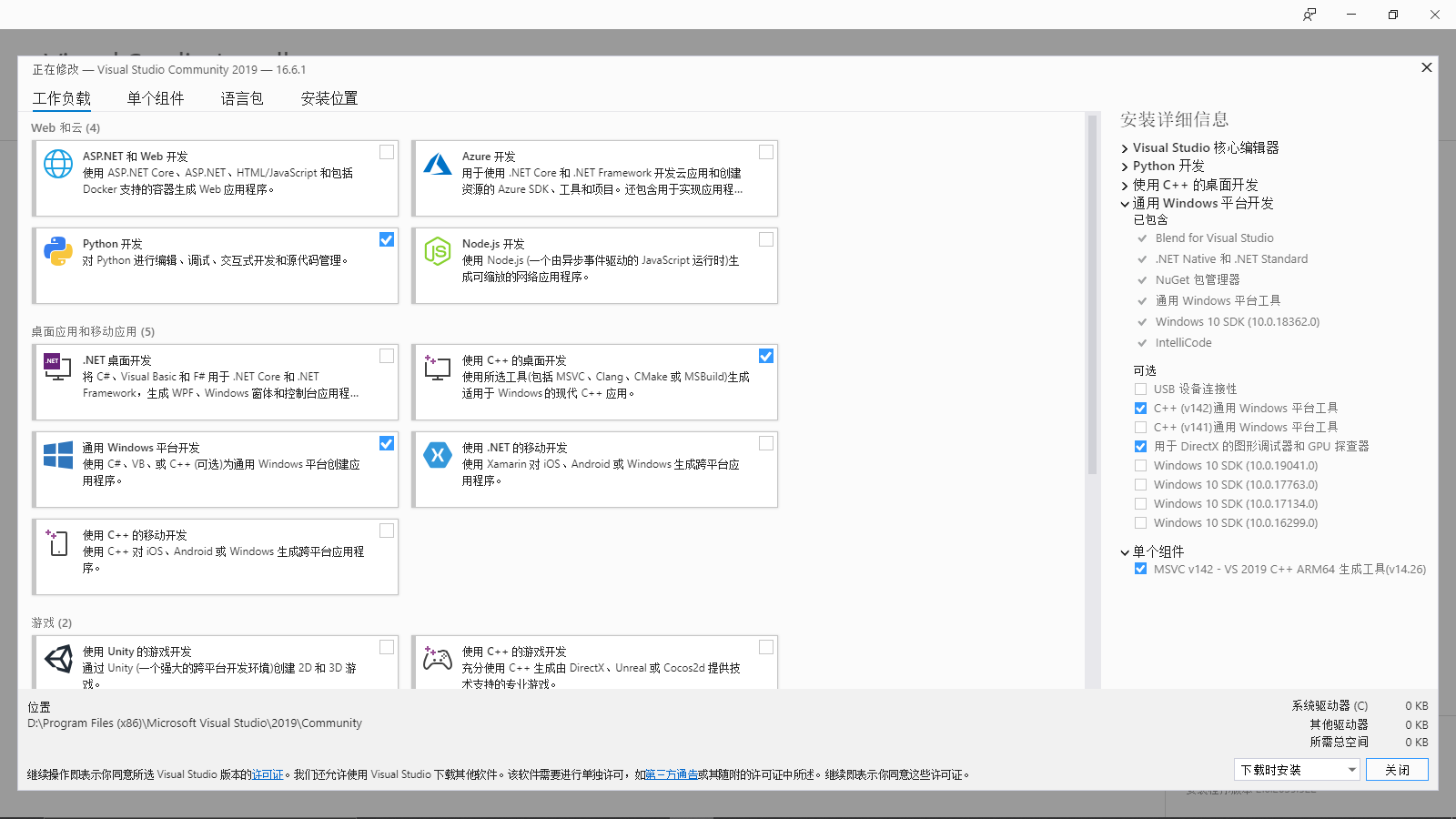Expand Visual Studio core editor details
The width and height of the screenshot is (1456, 819).
coord(1125,148)
